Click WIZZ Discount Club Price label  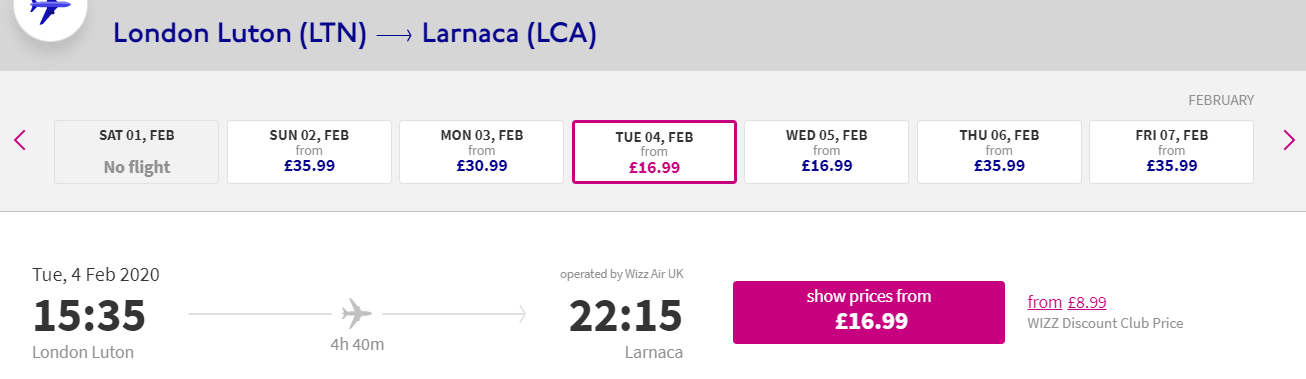(x=1105, y=323)
